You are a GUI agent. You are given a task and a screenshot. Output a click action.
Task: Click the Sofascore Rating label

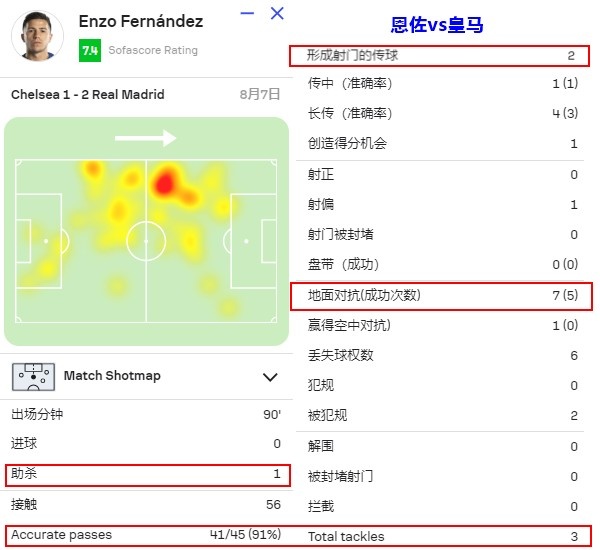153,50
